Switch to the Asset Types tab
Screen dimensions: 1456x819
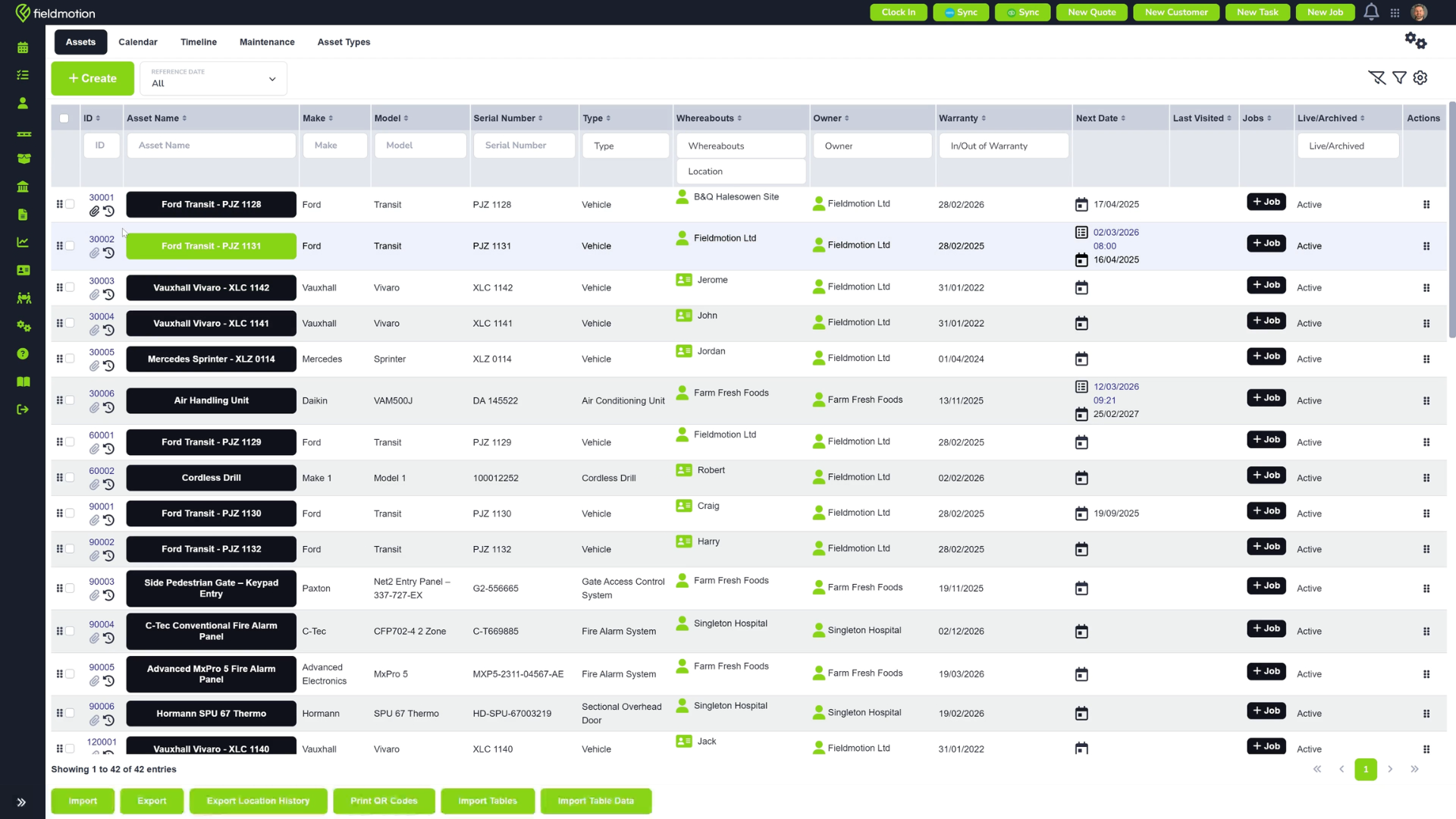tap(344, 42)
